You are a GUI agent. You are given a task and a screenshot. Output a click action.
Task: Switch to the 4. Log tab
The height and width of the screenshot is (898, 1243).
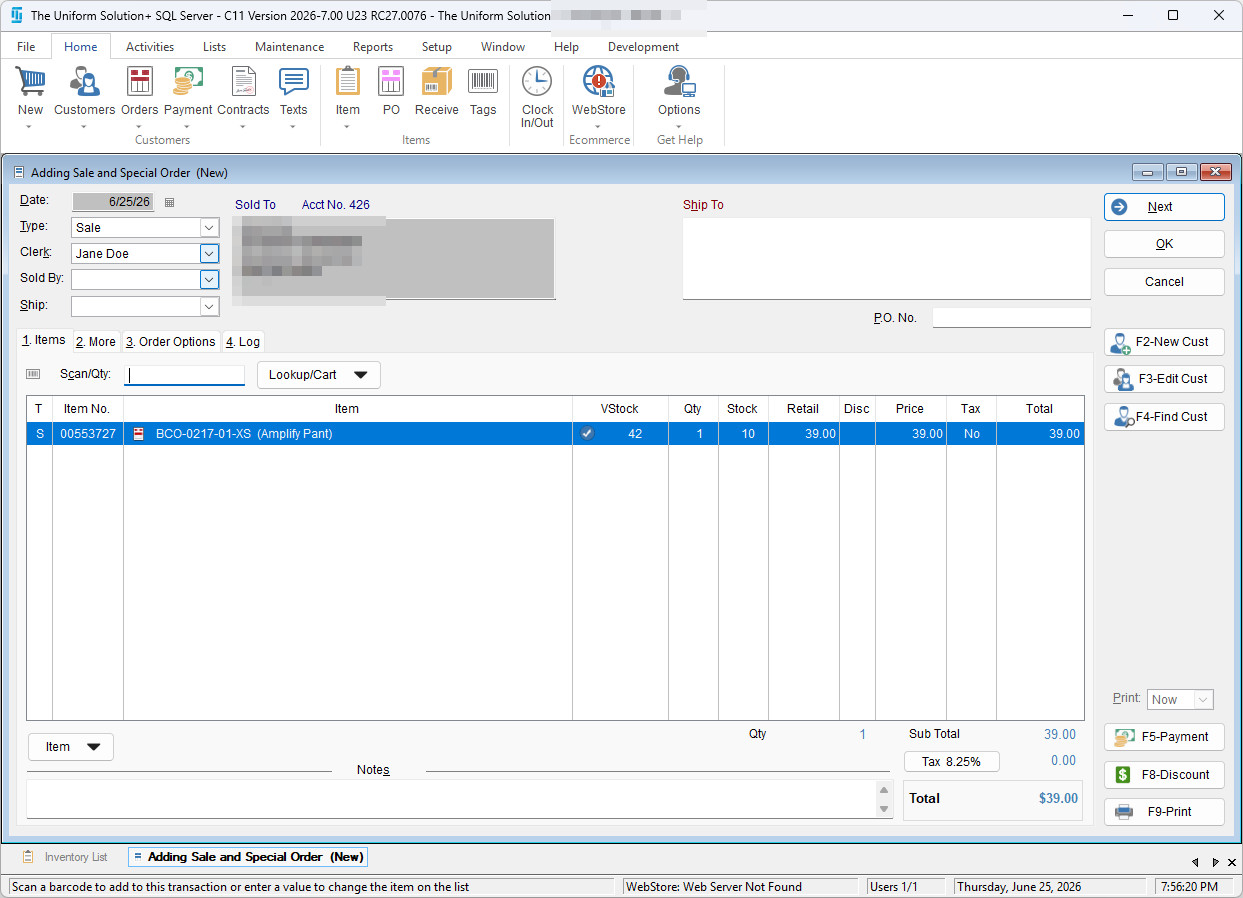tap(242, 342)
